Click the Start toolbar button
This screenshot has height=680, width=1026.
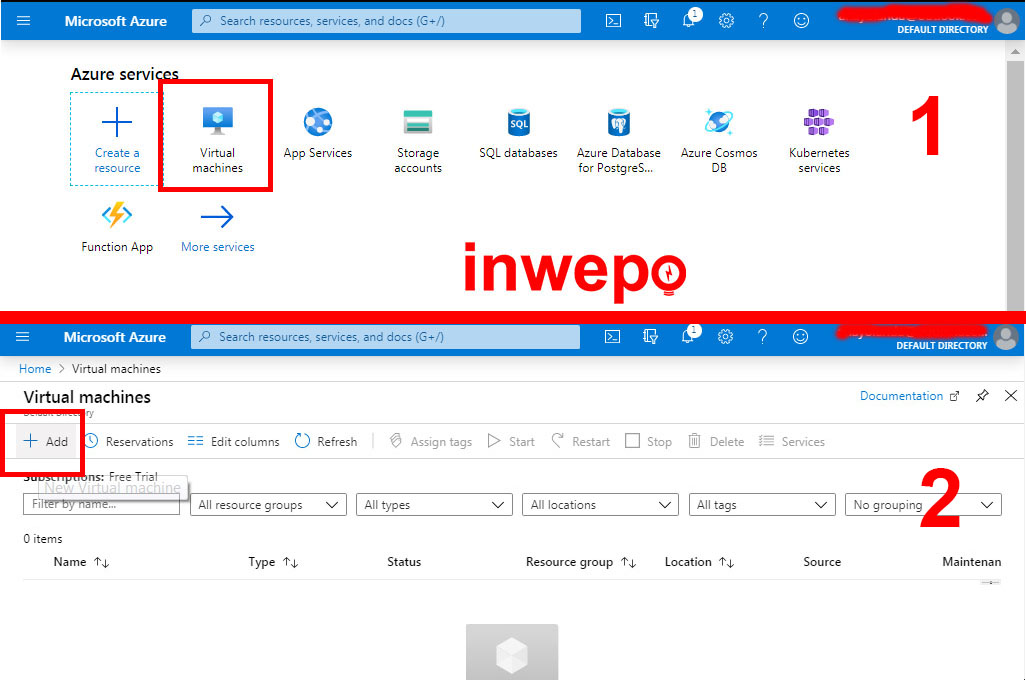[x=511, y=442]
